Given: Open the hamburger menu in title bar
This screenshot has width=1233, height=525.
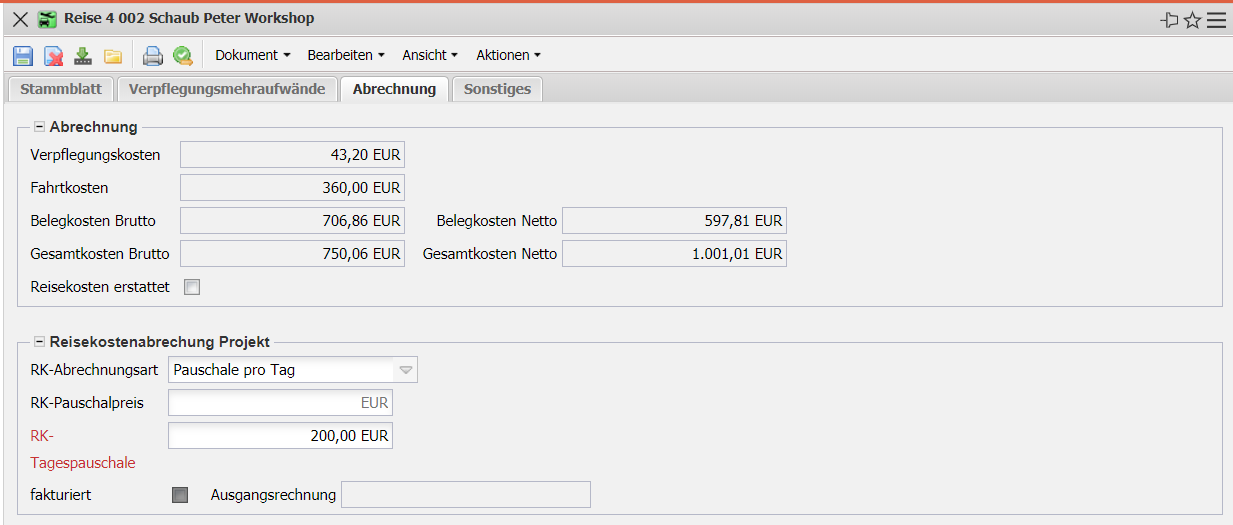Looking at the screenshot, I should tap(1216, 20).
